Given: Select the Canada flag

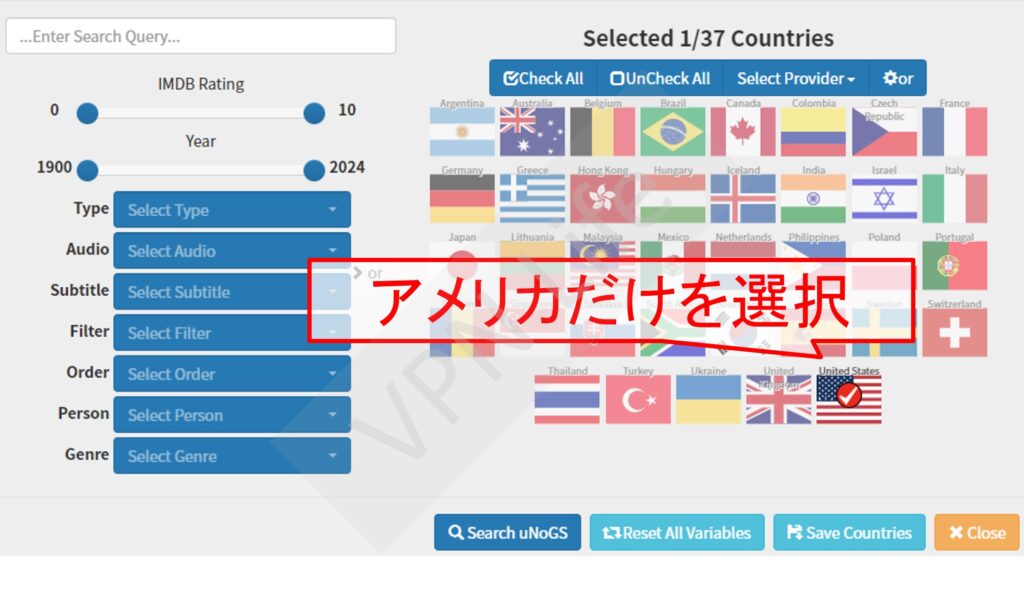Looking at the screenshot, I should click(x=744, y=130).
